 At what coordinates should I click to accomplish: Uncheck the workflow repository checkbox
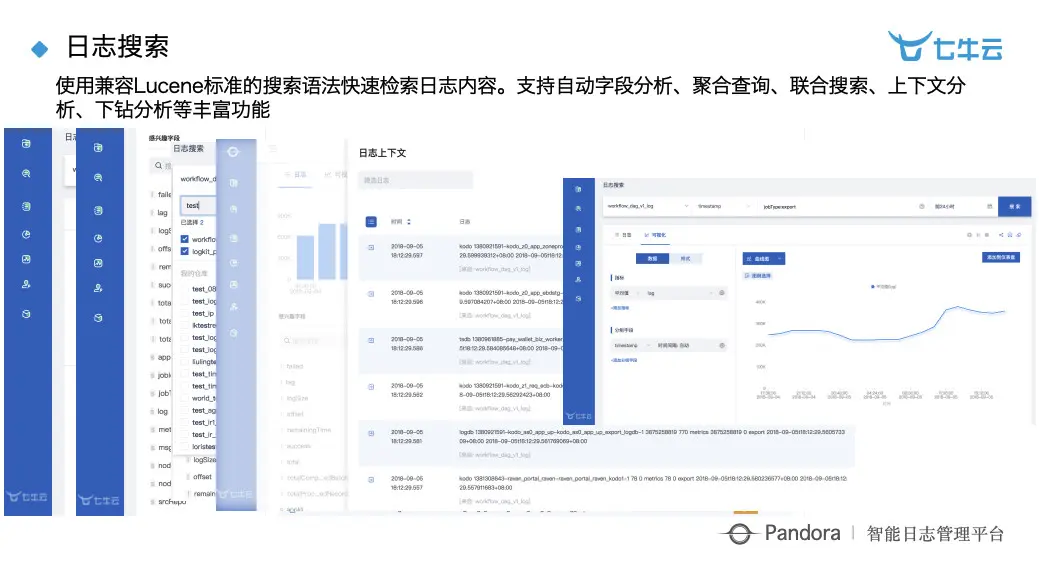185,239
